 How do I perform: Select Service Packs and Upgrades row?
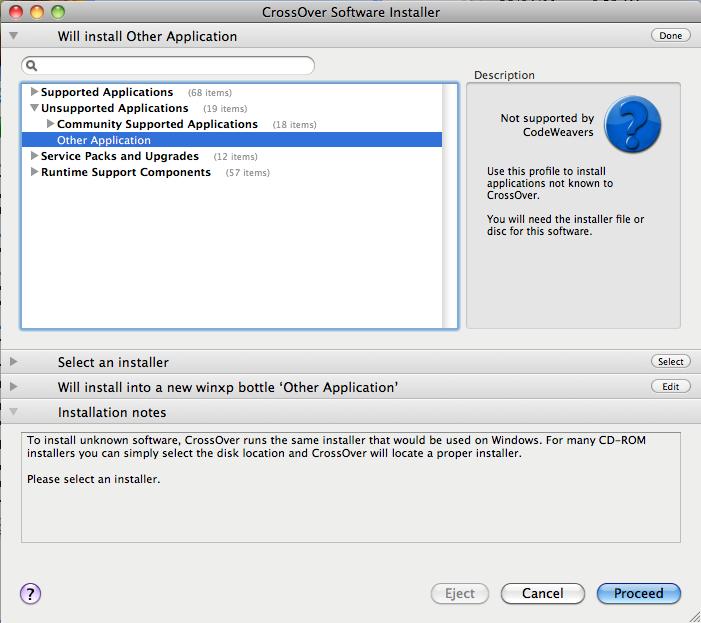click(232, 156)
